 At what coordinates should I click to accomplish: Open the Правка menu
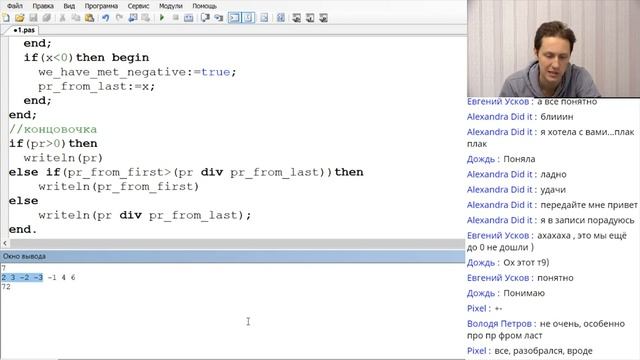click(x=43, y=6)
